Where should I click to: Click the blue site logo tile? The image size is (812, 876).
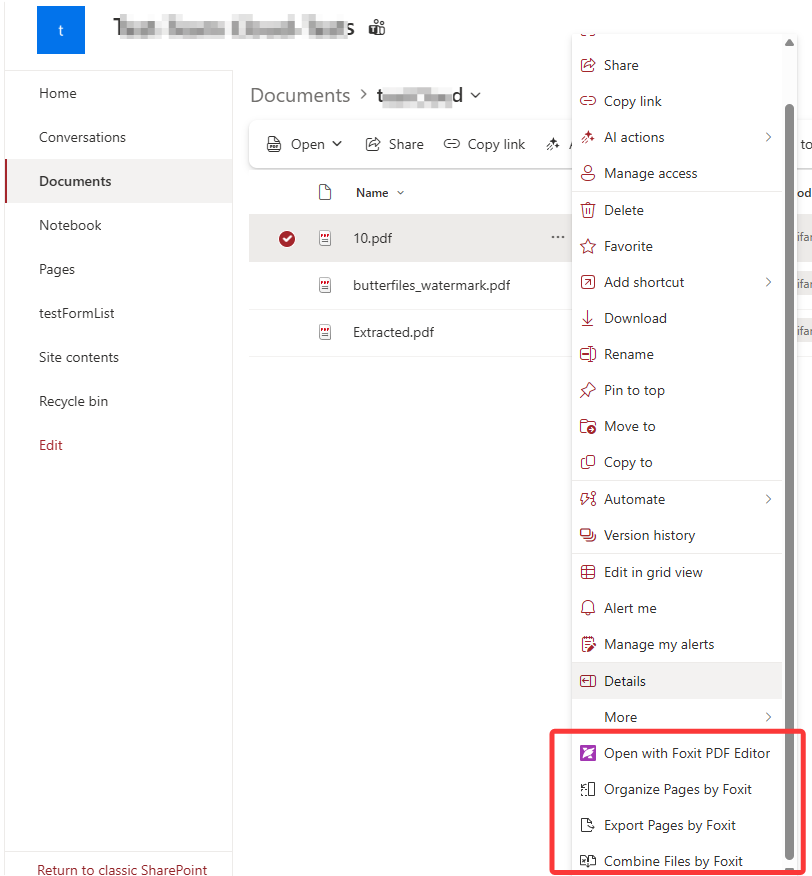(61, 30)
